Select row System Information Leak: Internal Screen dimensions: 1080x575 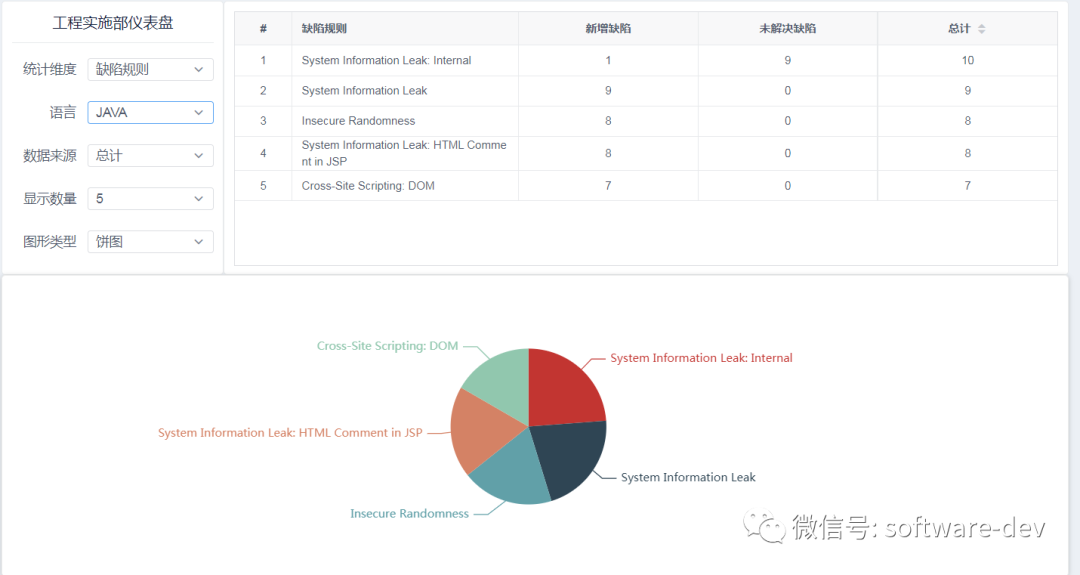[645, 61]
